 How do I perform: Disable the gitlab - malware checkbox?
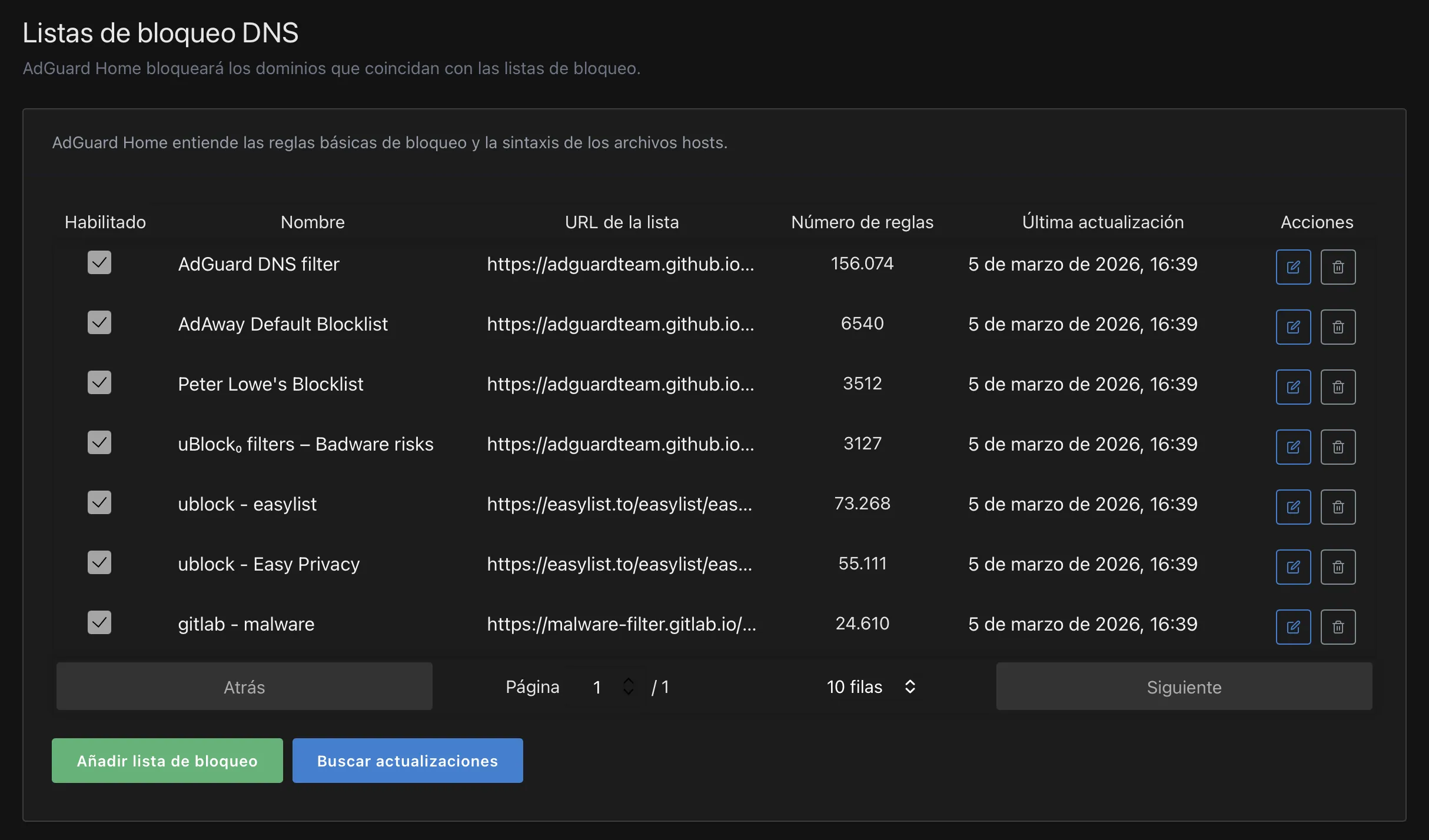[x=99, y=622]
